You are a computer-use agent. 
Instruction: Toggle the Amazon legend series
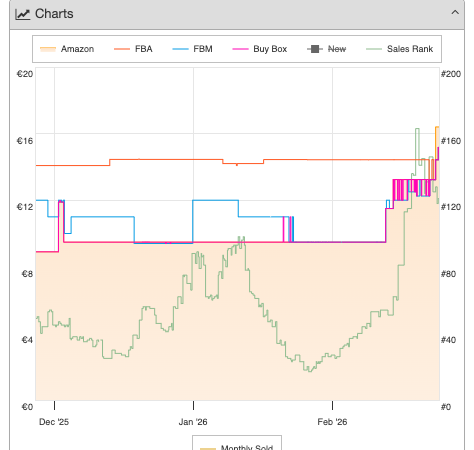67,49
